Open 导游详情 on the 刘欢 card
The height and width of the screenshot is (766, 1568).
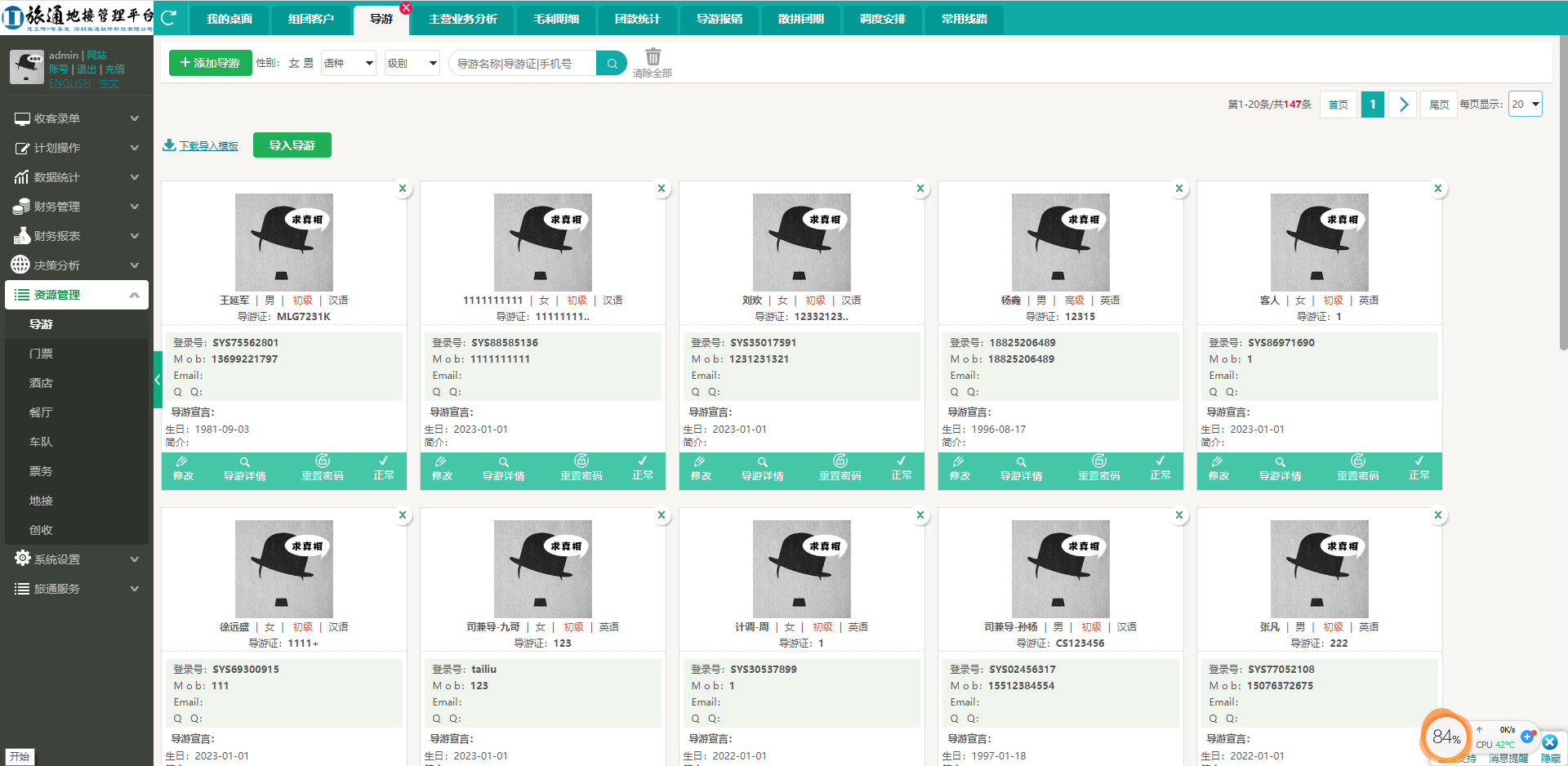click(763, 469)
